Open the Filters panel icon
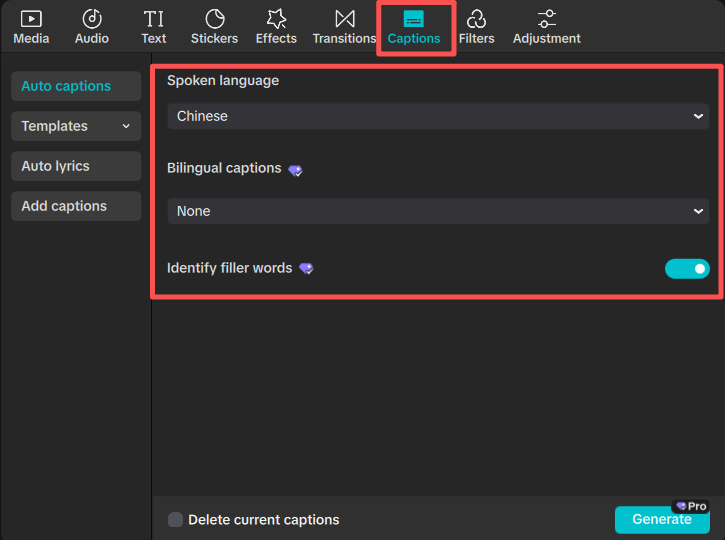 click(x=476, y=19)
